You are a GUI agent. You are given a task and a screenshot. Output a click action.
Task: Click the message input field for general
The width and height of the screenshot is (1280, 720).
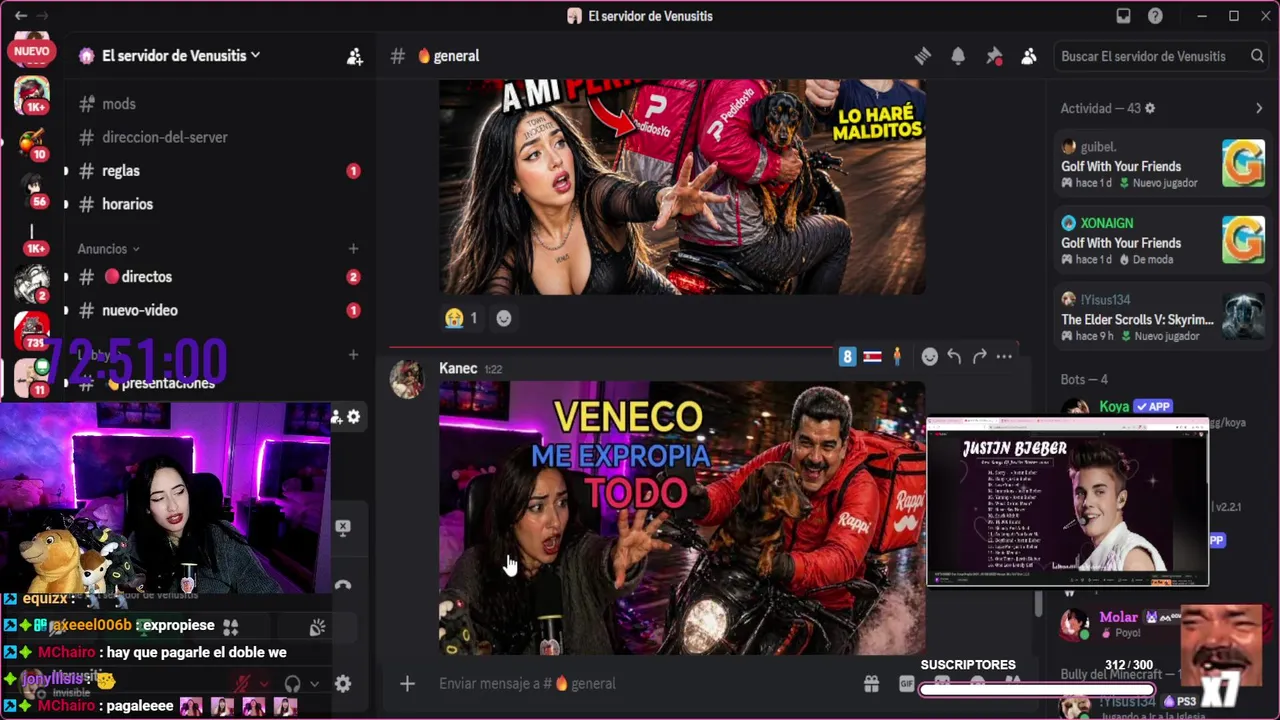tap(640, 684)
